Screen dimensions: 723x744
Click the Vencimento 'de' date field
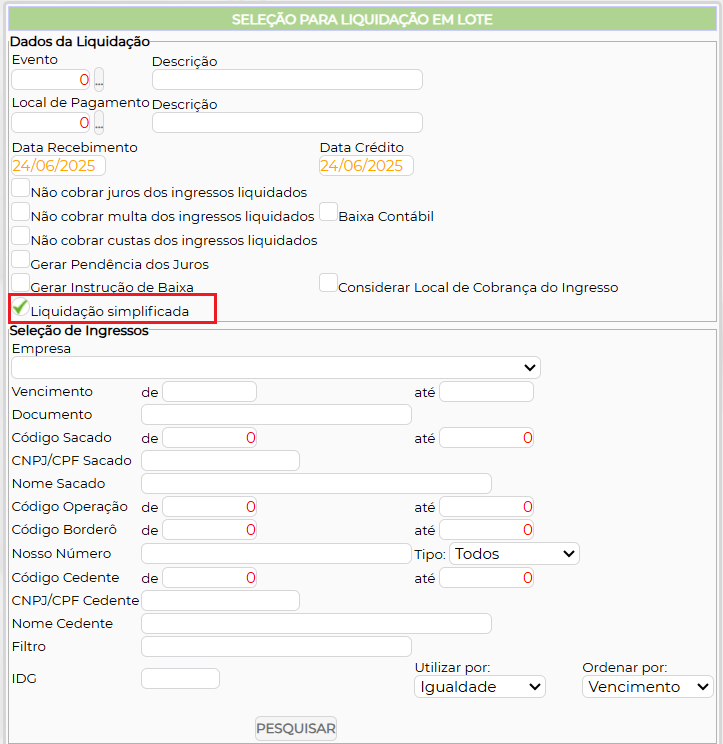tap(210, 392)
